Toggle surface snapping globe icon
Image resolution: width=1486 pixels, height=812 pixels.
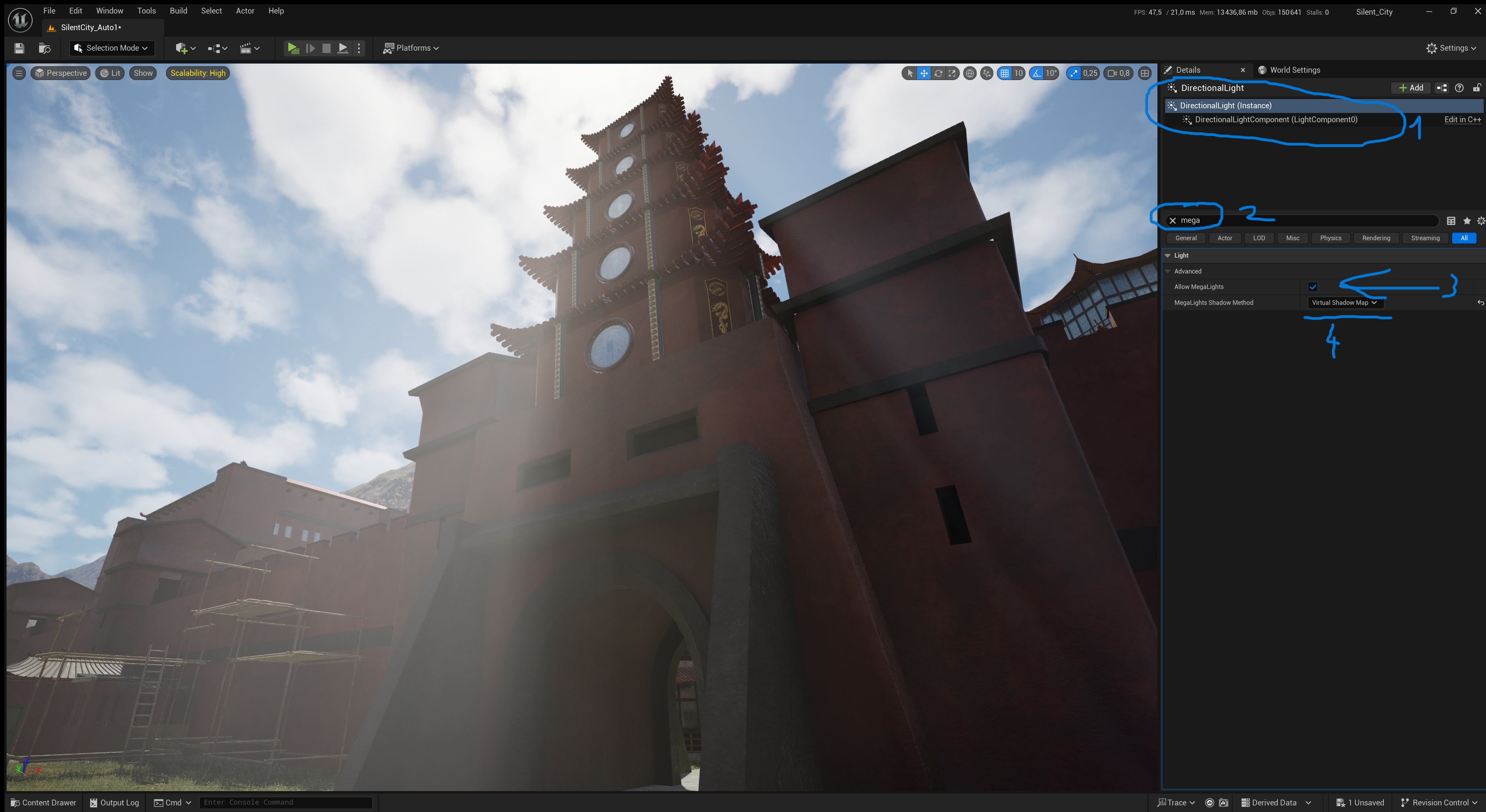970,73
